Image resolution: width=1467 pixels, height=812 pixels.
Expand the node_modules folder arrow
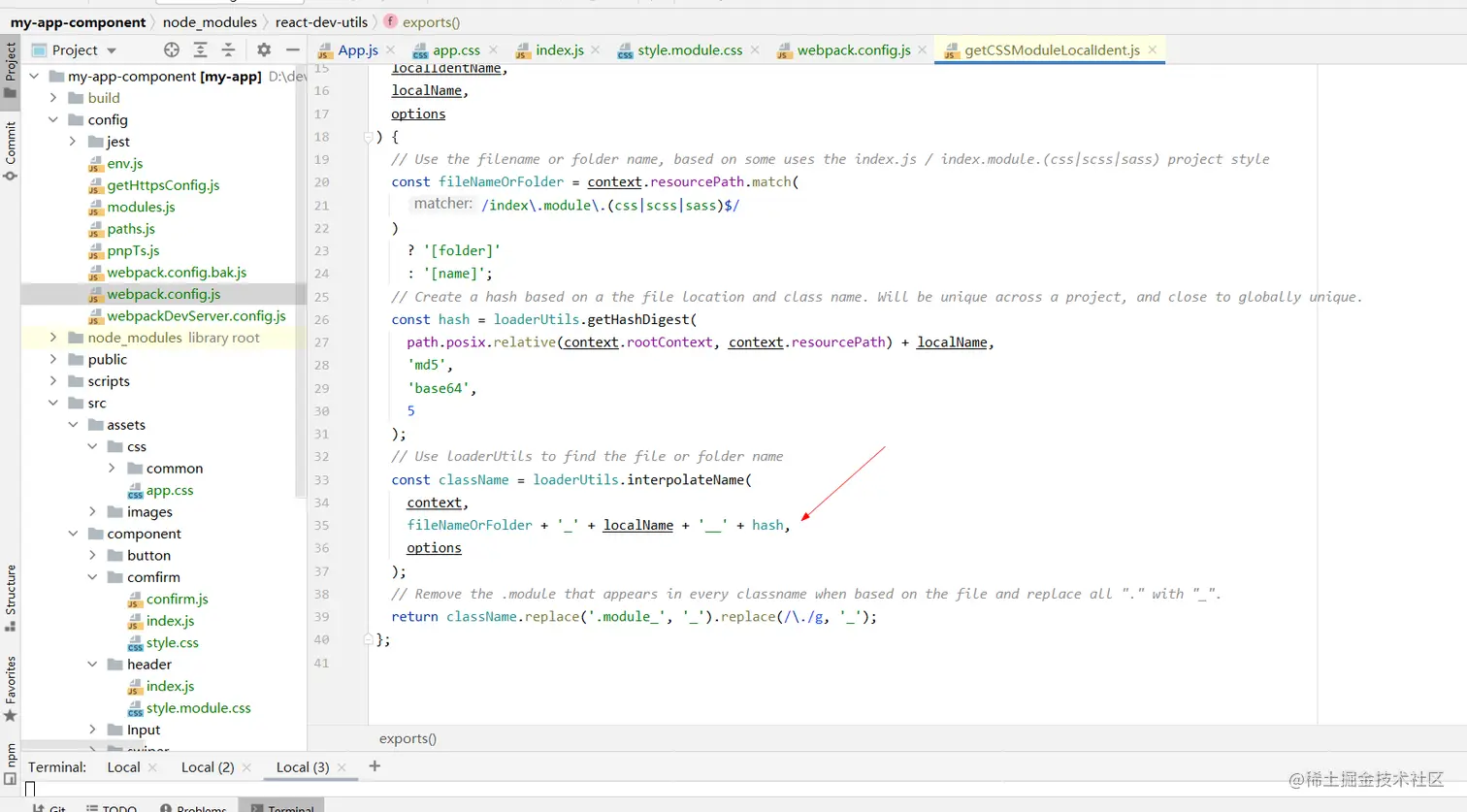tap(54, 338)
